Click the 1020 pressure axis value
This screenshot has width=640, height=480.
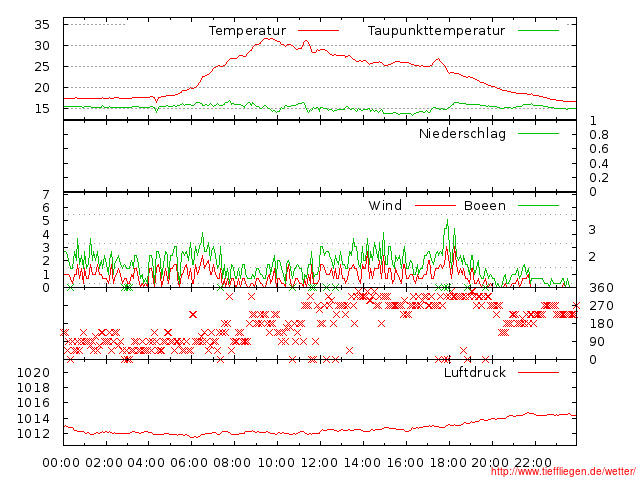click(x=33, y=373)
